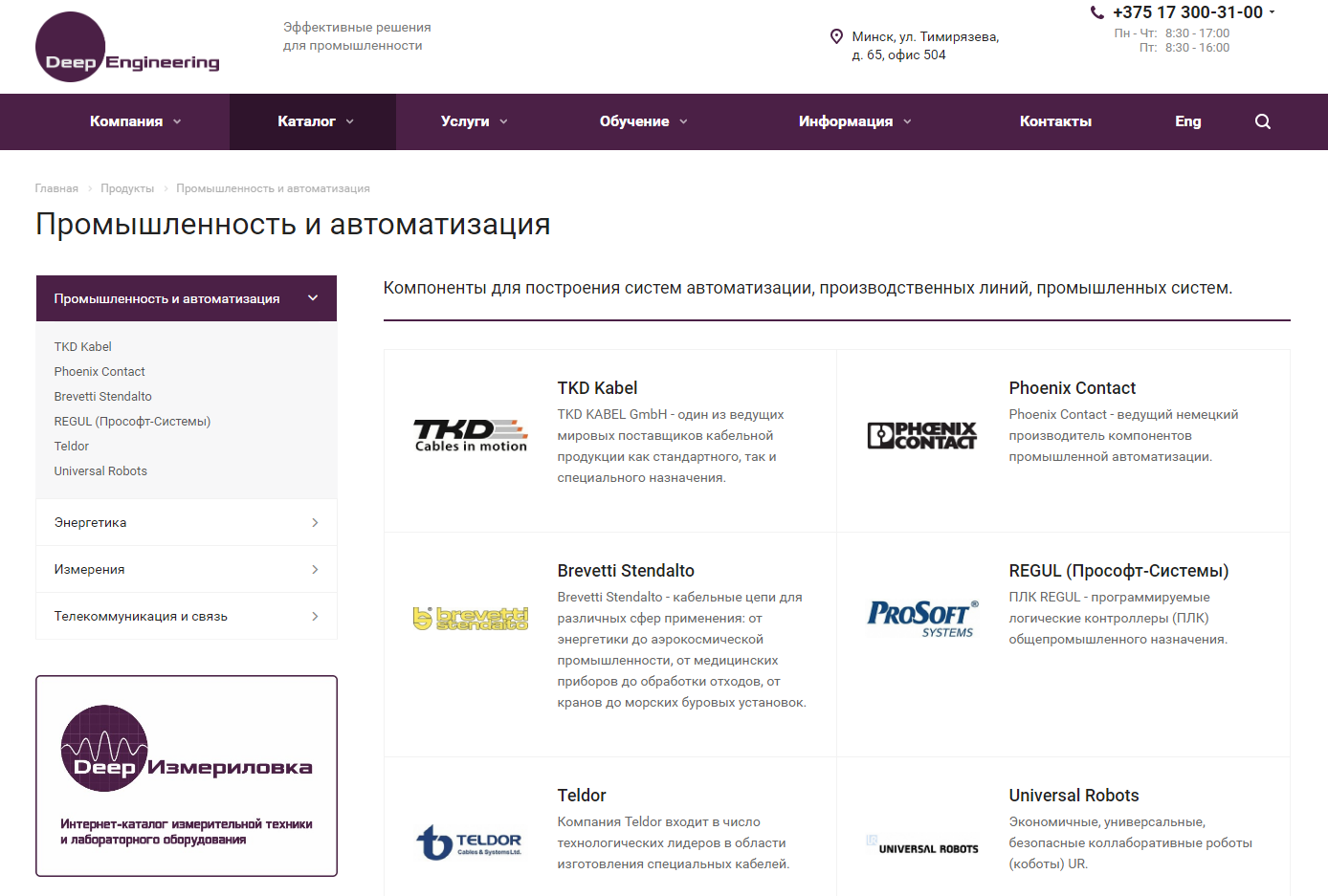Click the map pin address icon
The height and width of the screenshot is (896, 1328).
836,36
